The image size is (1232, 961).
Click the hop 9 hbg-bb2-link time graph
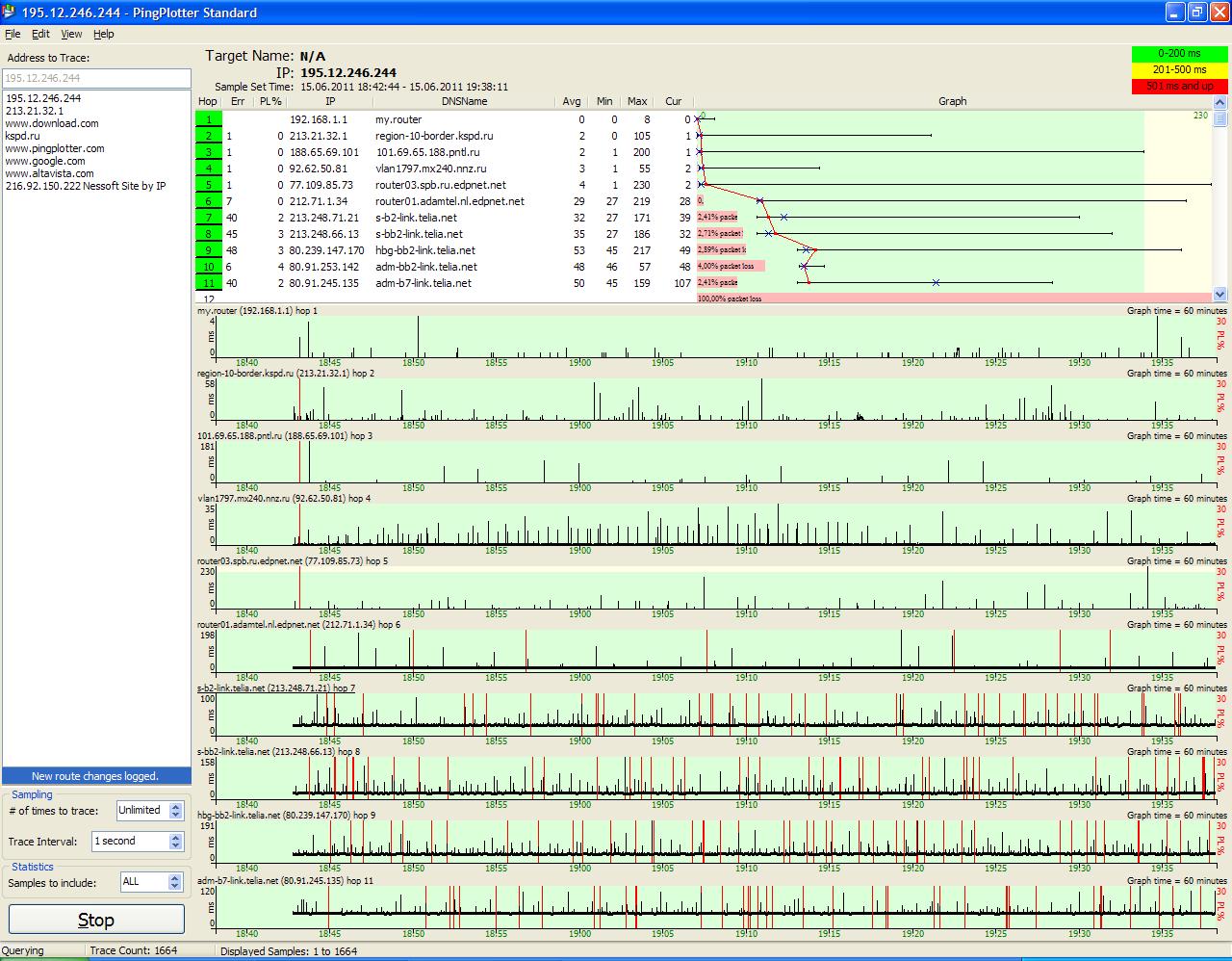714,842
